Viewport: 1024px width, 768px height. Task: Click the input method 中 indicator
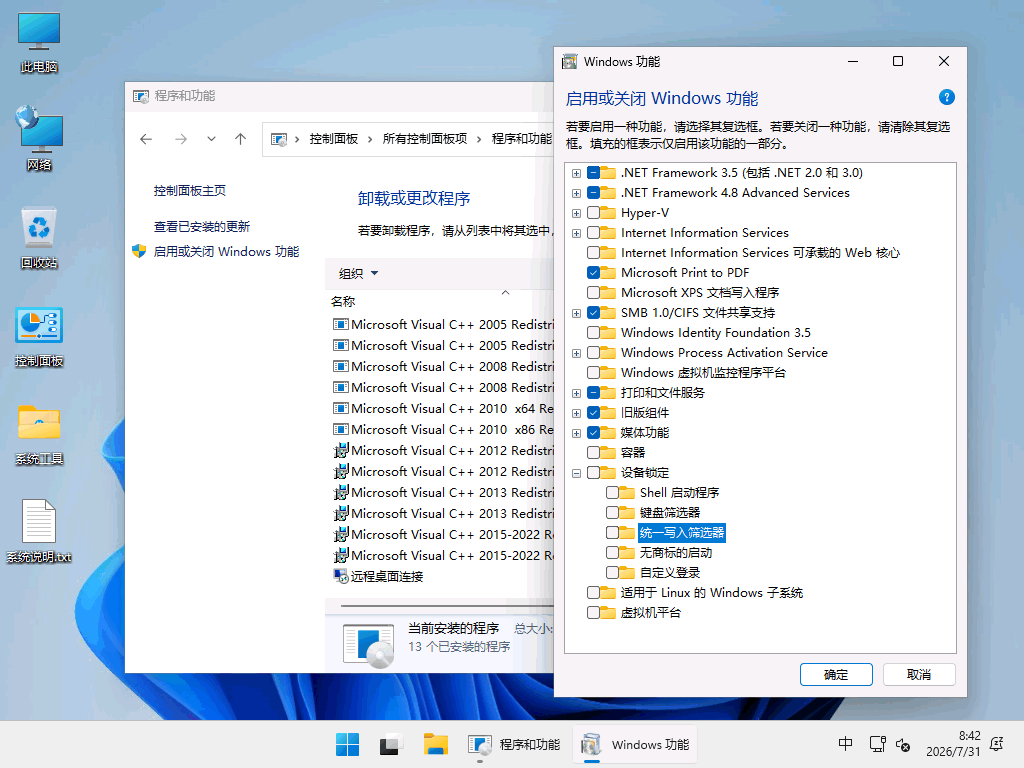tap(845, 744)
